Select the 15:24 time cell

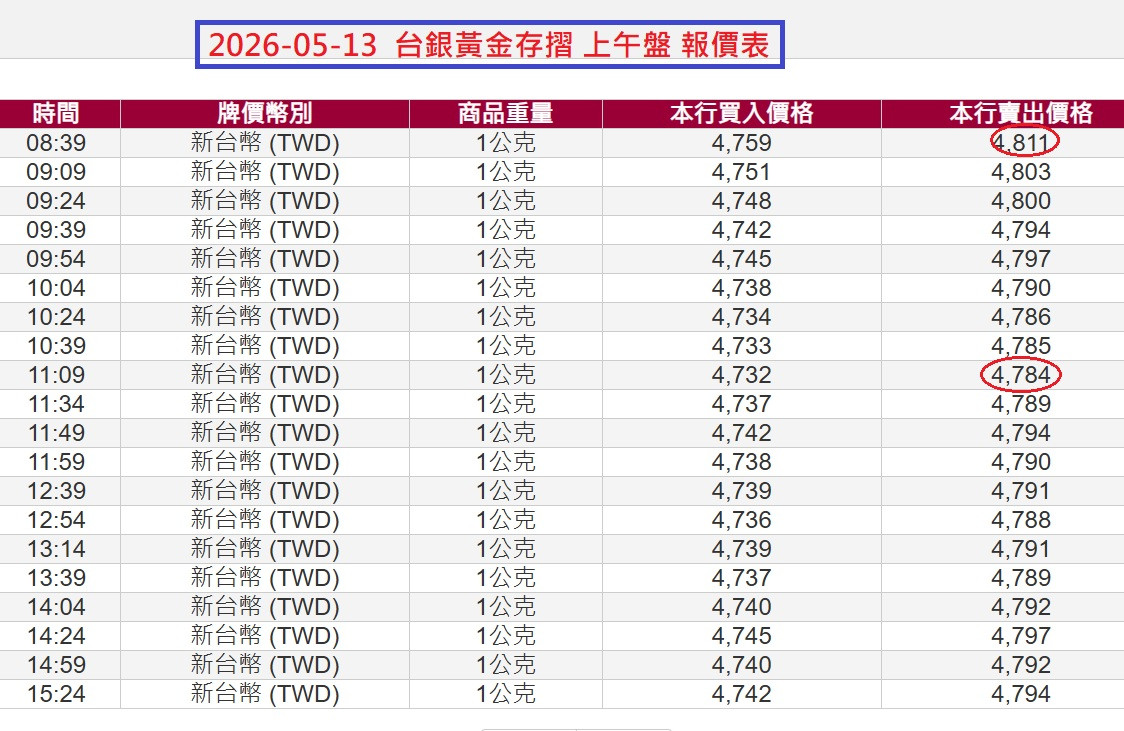coord(56,694)
